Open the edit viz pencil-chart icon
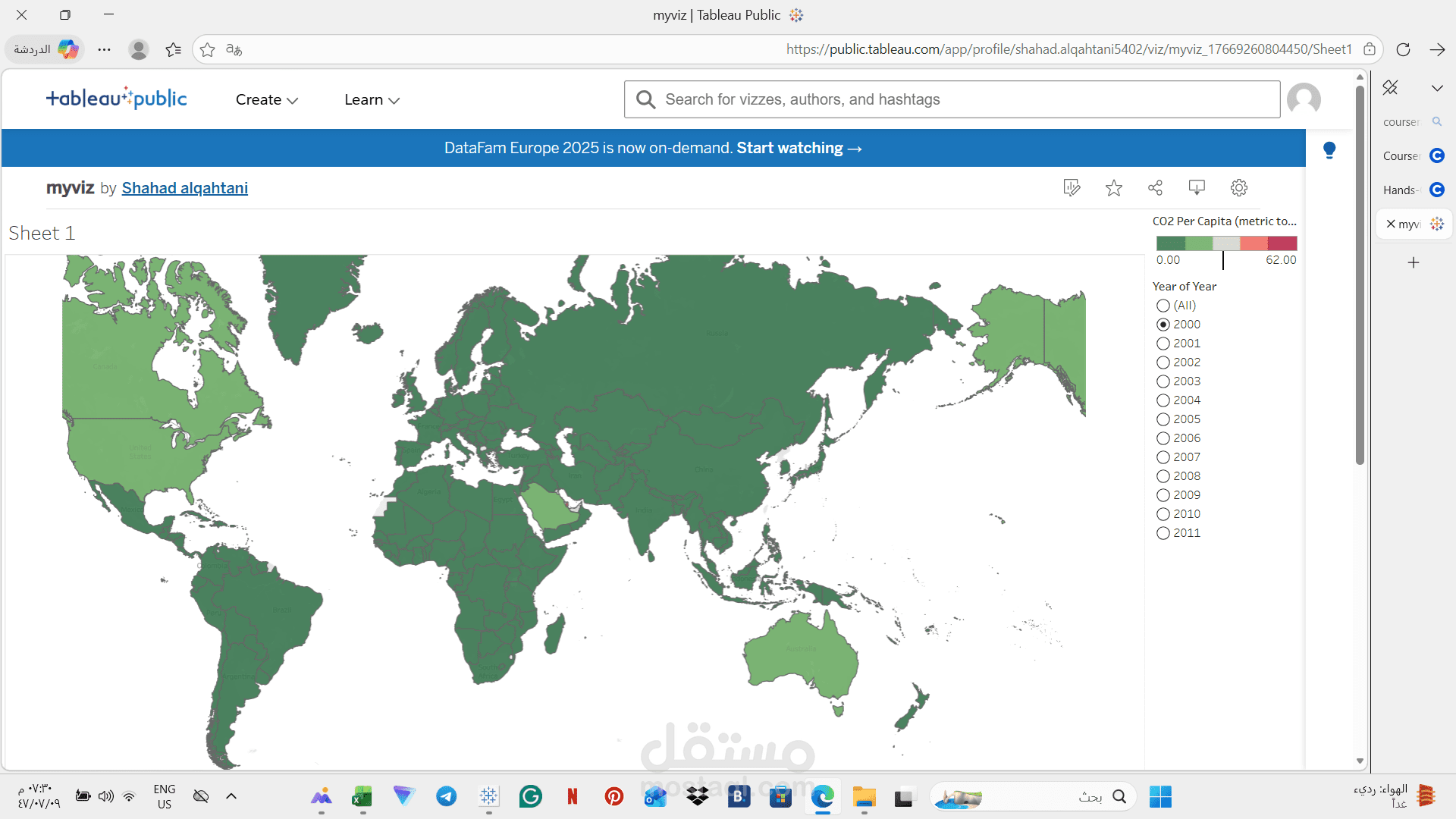Screen dimensions: 1456x819 pyautogui.click(x=1072, y=187)
